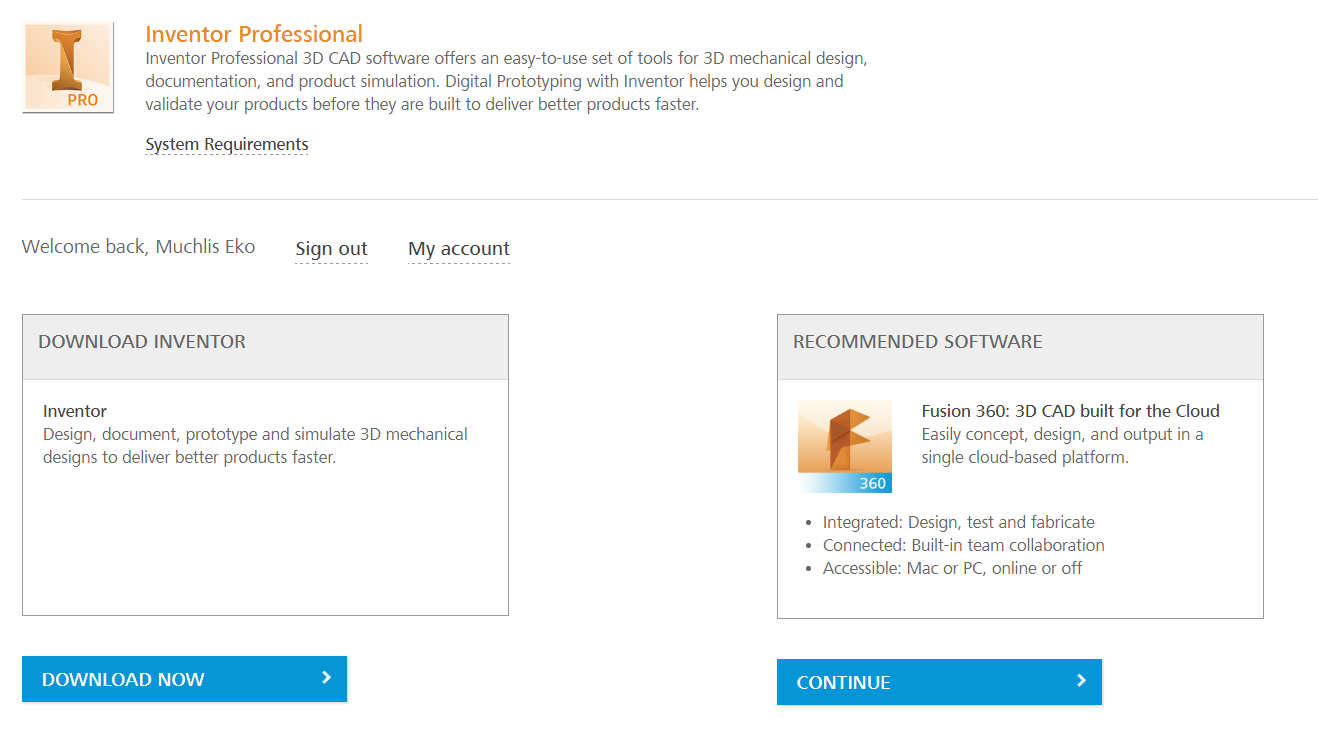Click the chevron arrow on DOWNLOAD NOW
1318x743 pixels.
coord(325,678)
